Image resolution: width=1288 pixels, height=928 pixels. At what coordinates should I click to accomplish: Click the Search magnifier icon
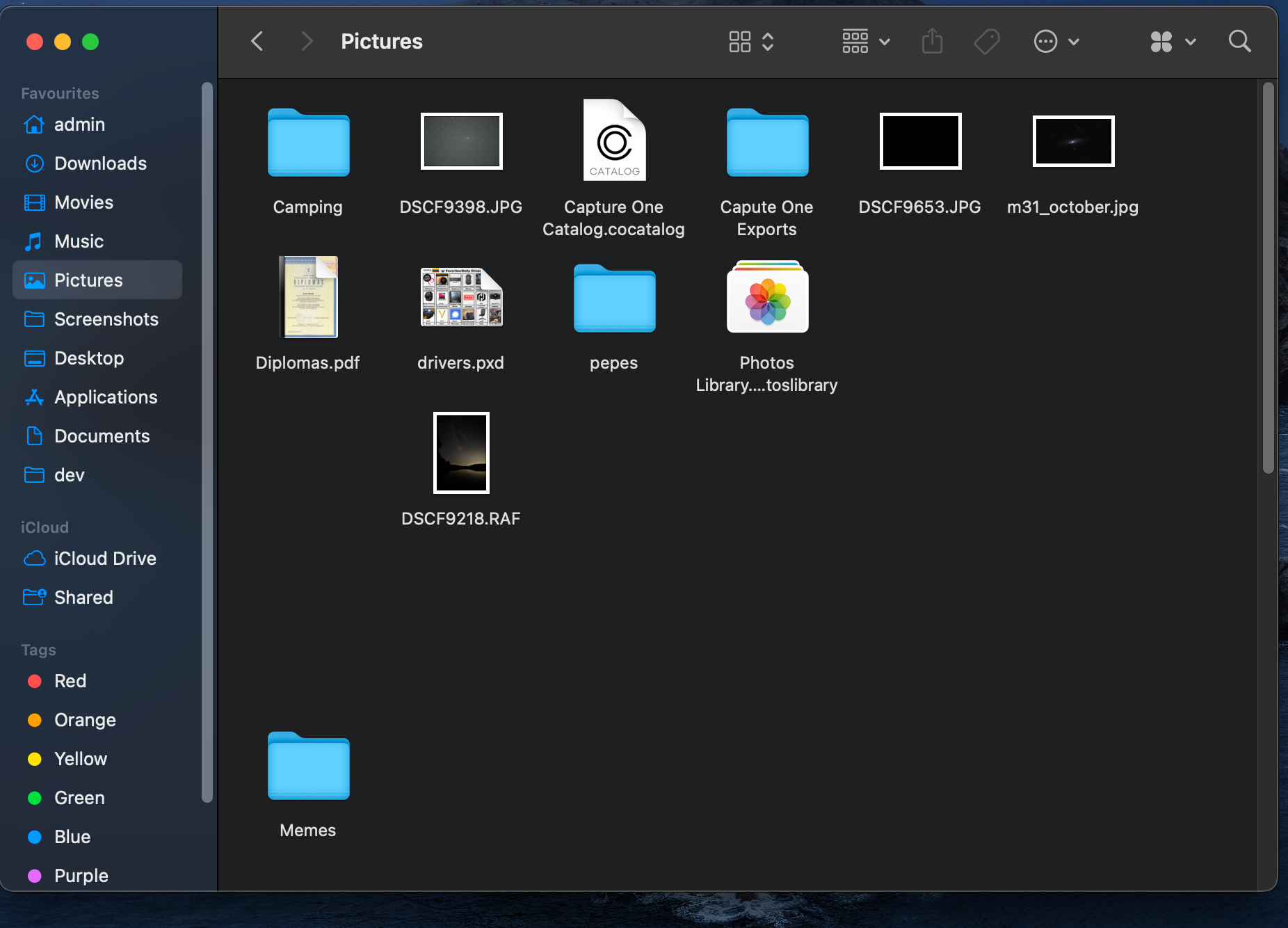click(x=1239, y=41)
